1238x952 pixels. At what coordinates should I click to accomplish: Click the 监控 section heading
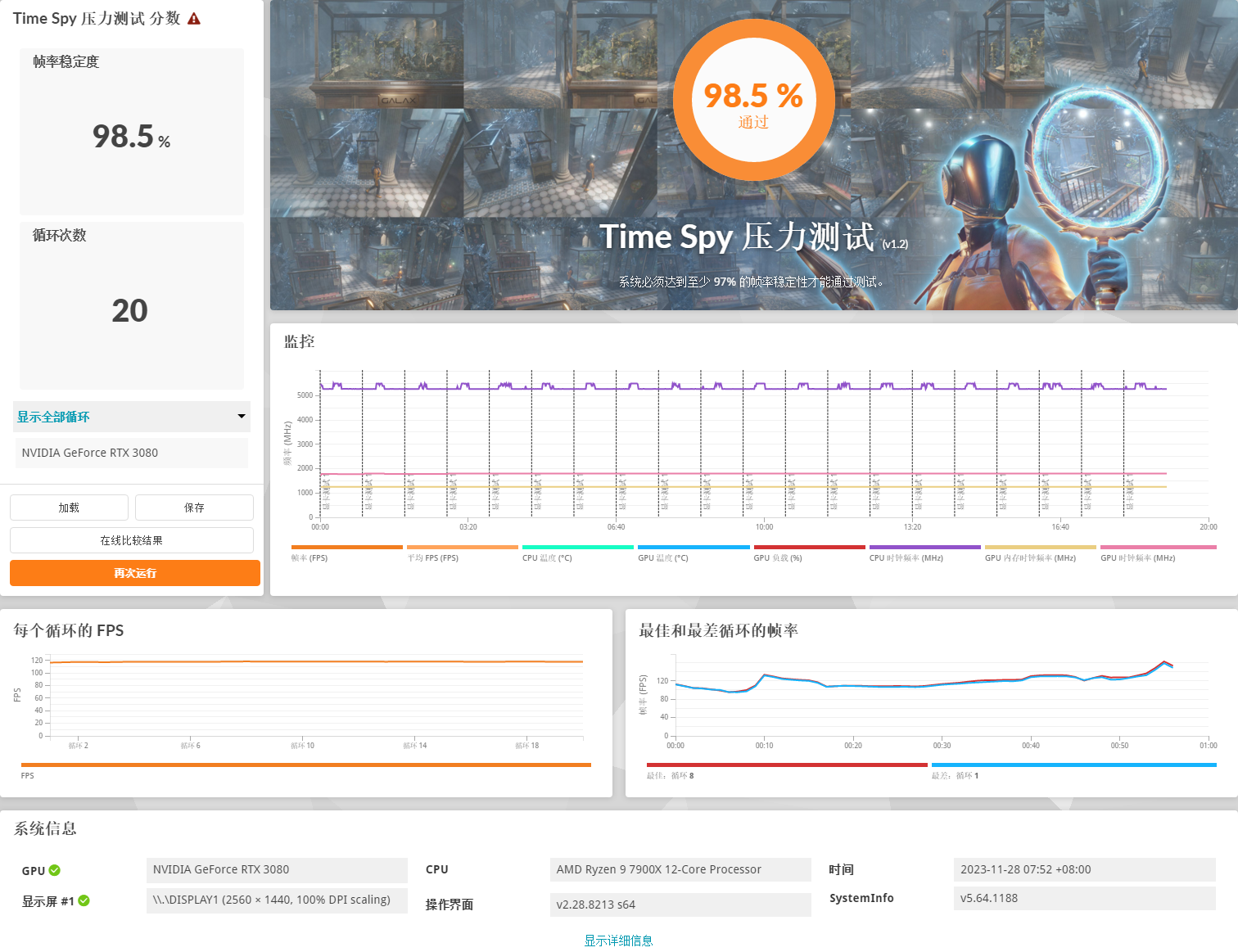coord(299,341)
